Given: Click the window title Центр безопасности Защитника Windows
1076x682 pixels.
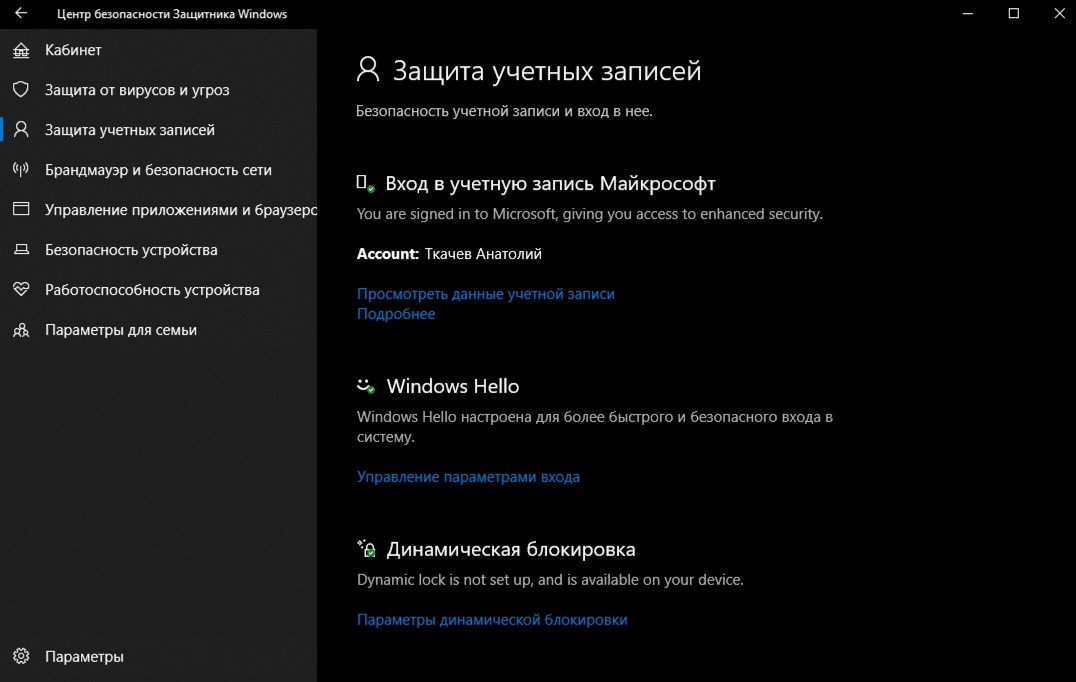Looking at the screenshot, I should [172, 14].
